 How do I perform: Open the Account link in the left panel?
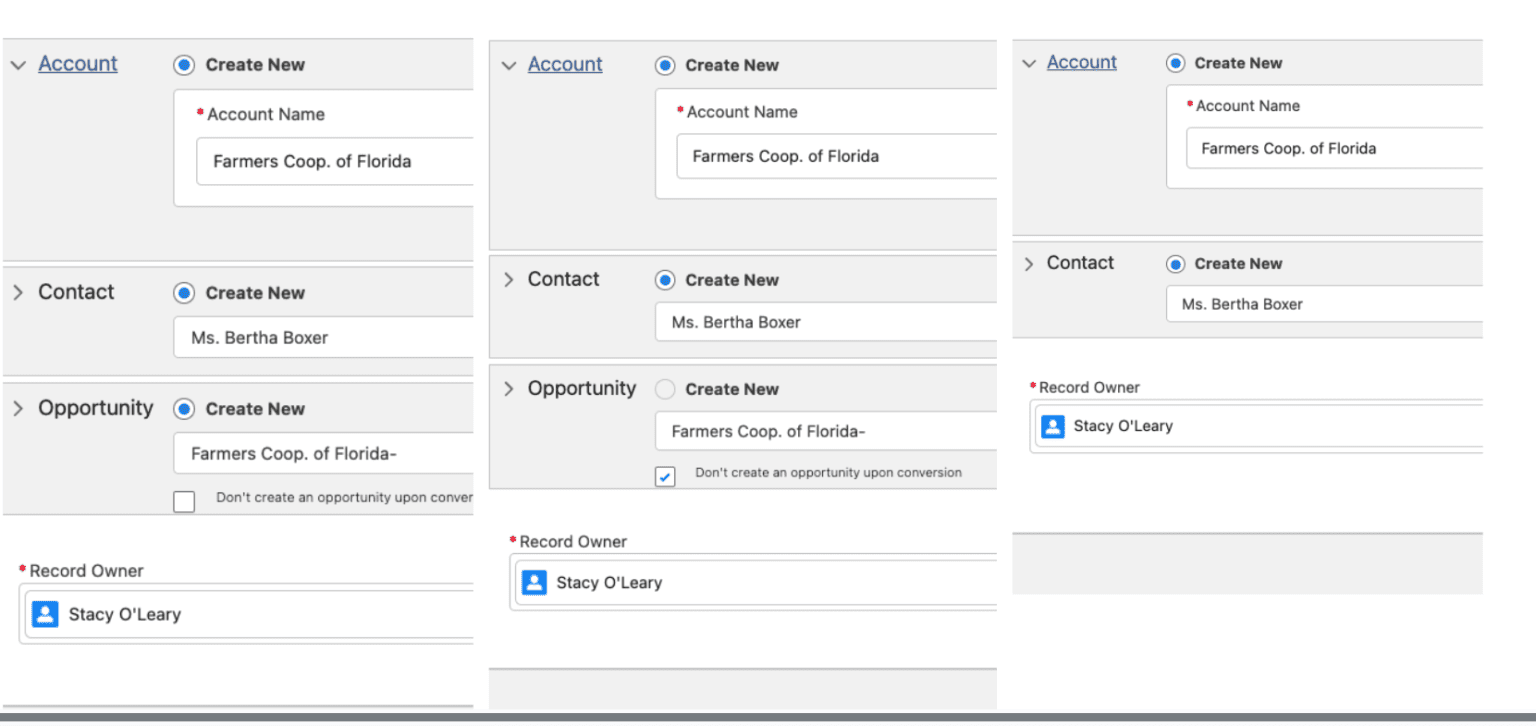pyautogui.click(x=77, y=63)
